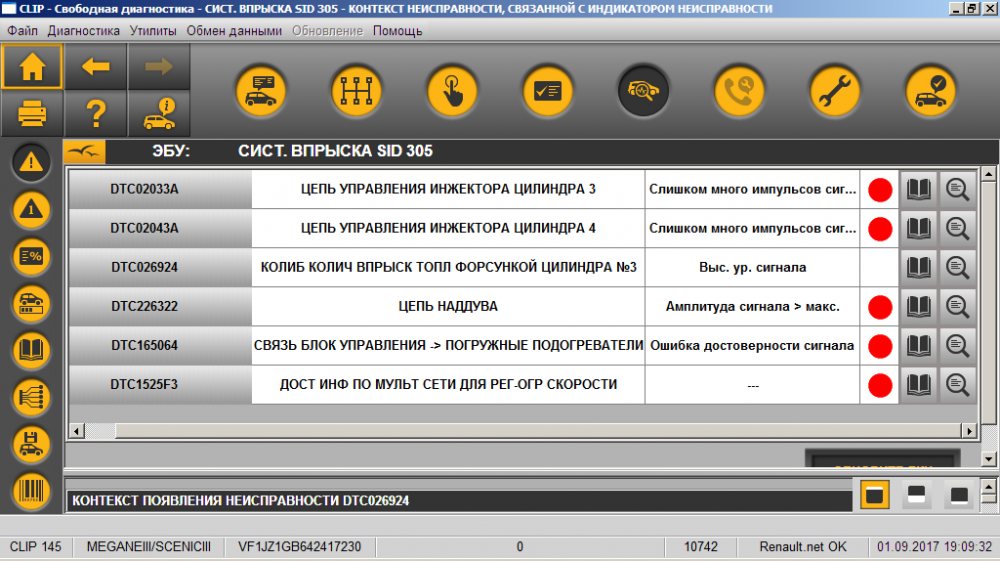Collapse the ЭБУ header with the bird icon
Screen dimensions: 1000x561
(84, 152)
